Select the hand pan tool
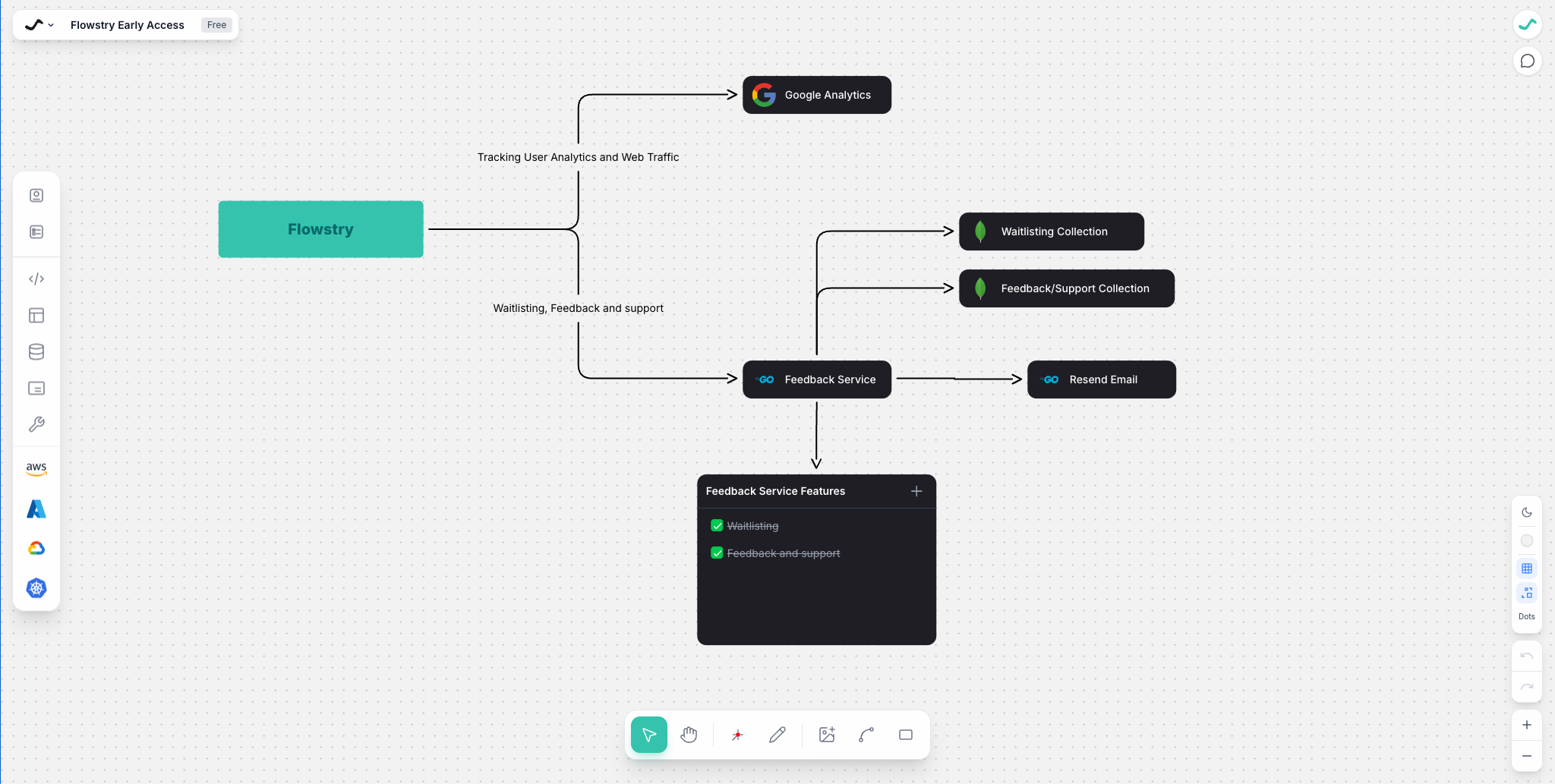 pos(689,735)
